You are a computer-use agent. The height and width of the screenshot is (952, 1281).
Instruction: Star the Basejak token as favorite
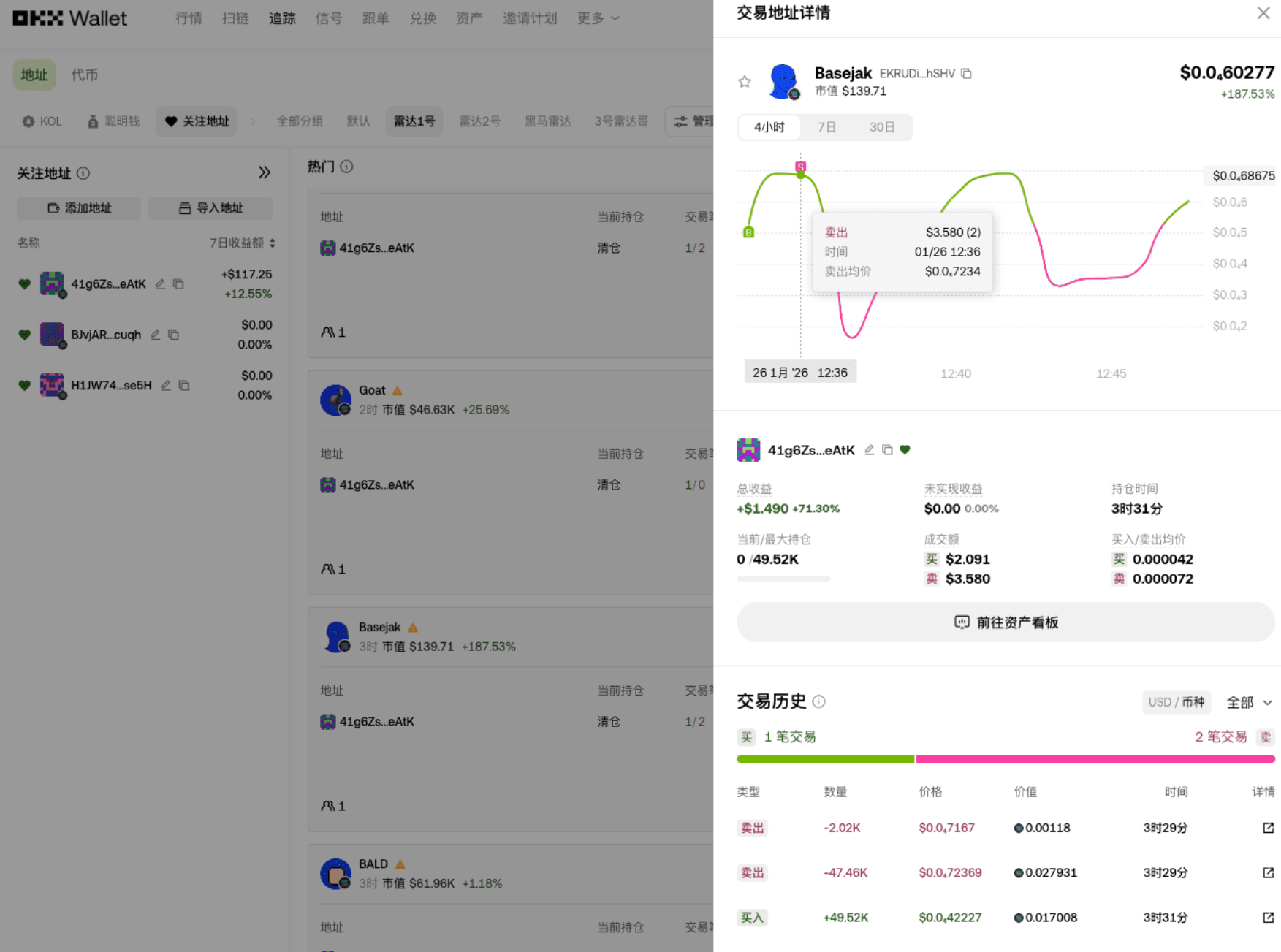point(745,82)
